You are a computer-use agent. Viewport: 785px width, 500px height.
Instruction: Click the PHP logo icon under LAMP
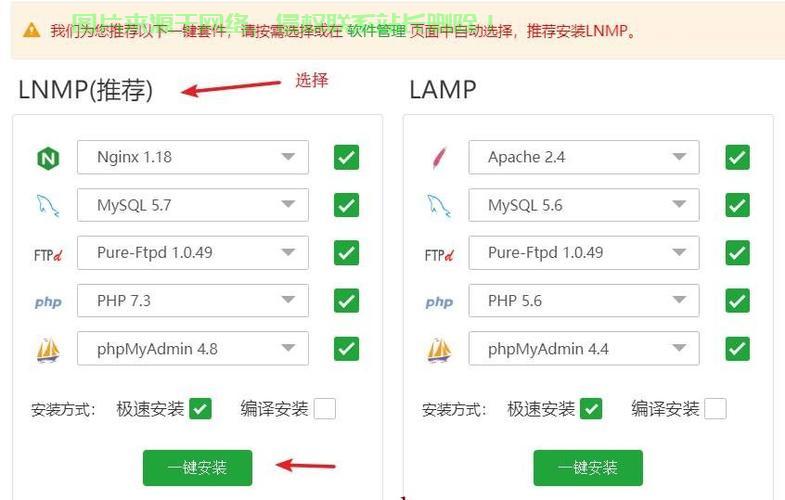click(x=439, y=302)
